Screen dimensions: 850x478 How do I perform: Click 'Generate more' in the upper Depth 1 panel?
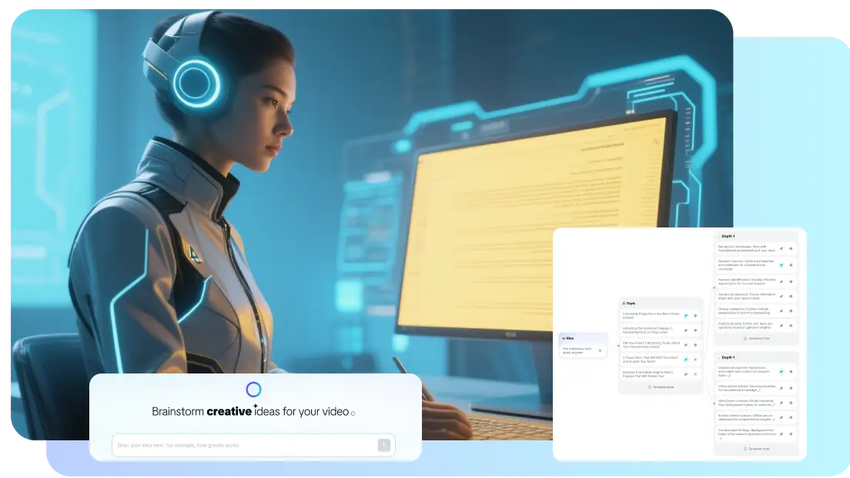click(x=758, y=339)
